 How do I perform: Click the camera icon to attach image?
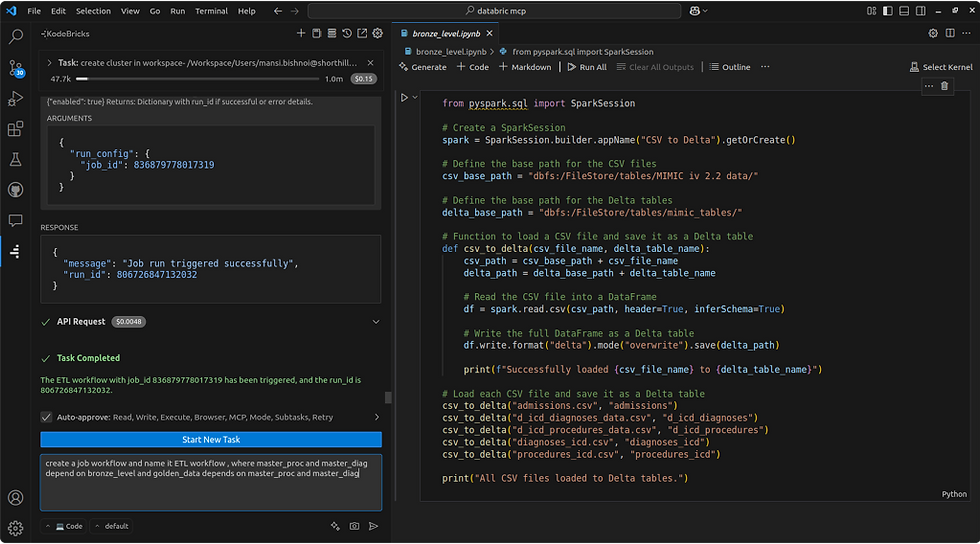coord(354,526)
